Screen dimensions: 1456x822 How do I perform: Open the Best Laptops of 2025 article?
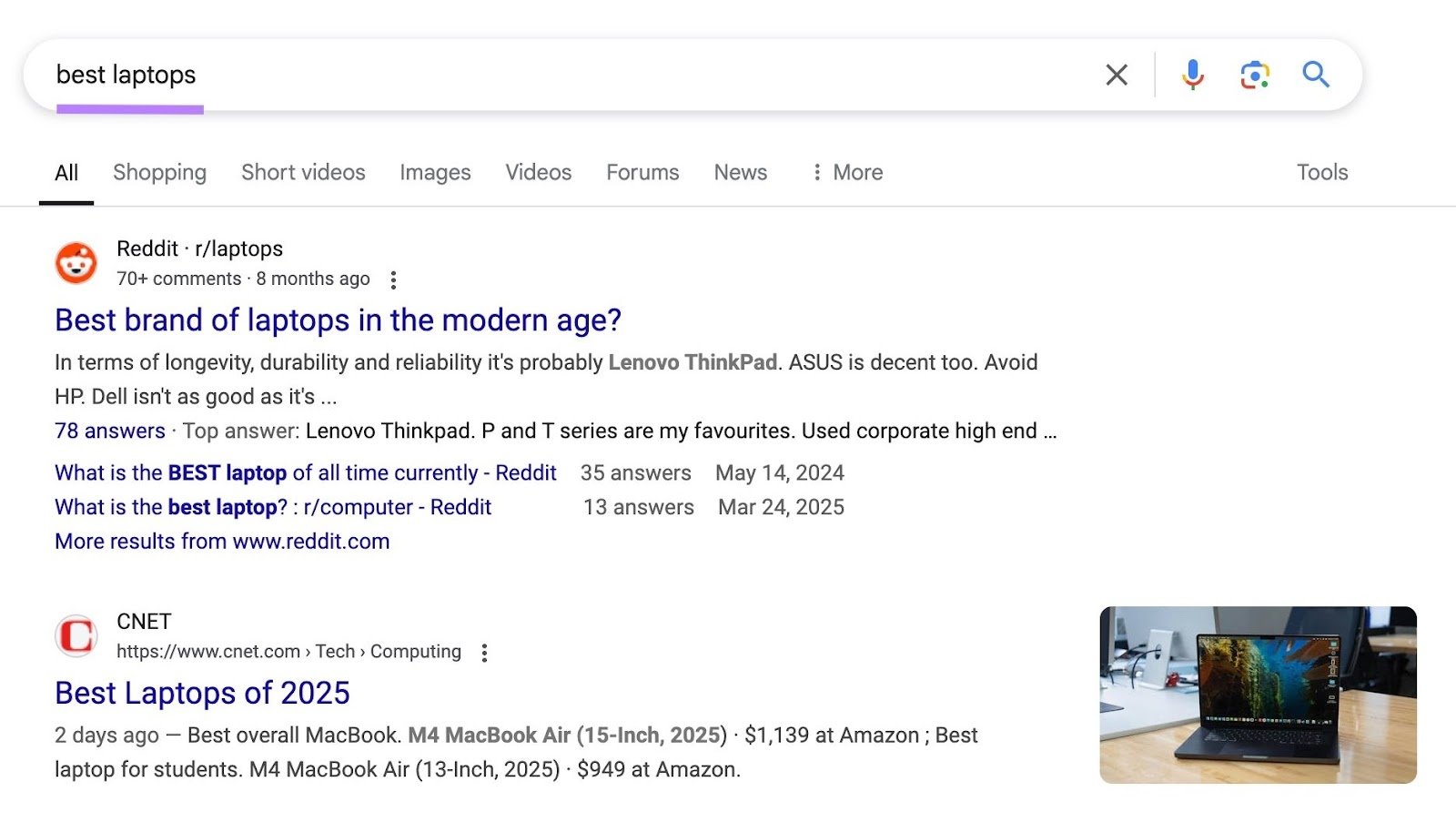201,693
